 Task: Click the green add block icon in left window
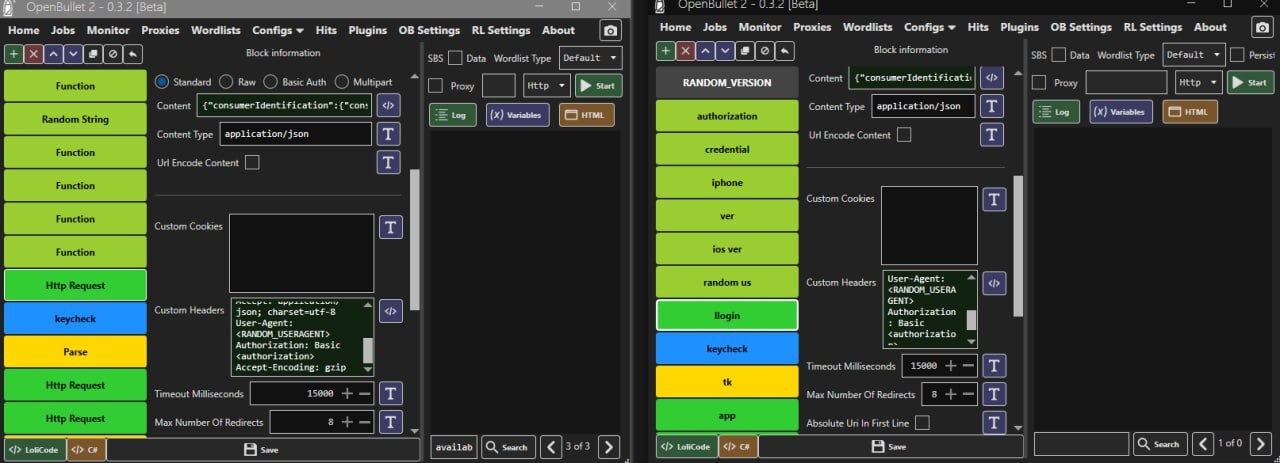tap(14, 53)
